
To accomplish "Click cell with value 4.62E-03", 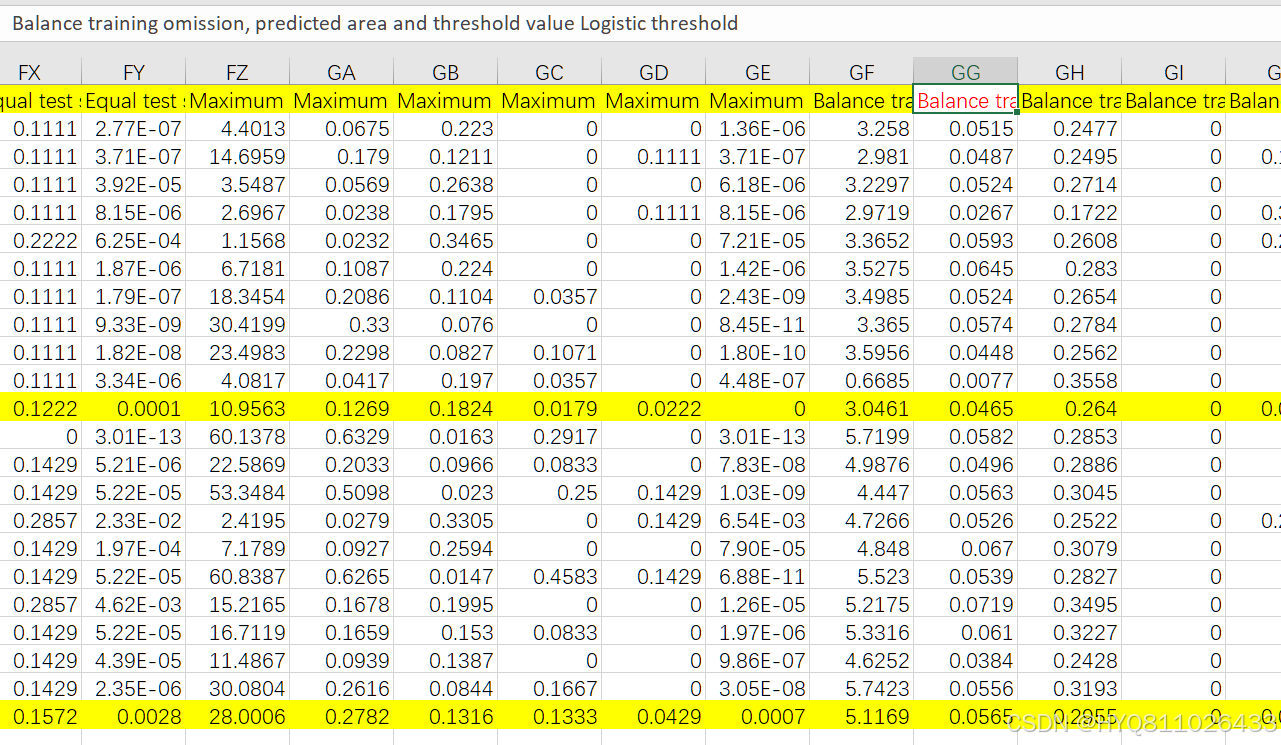I will [134, 605].
